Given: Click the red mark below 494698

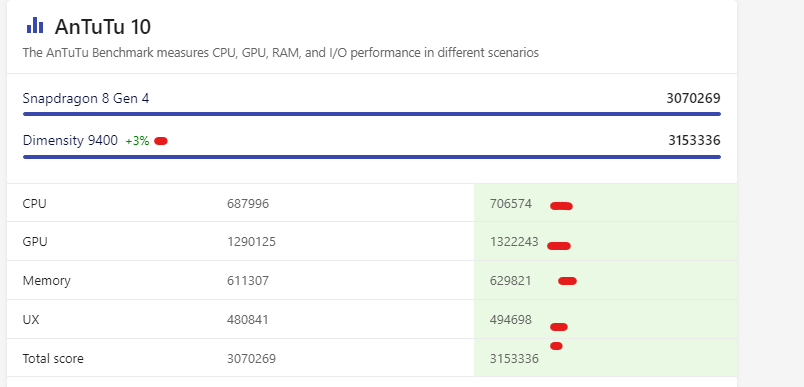Looking at the screenshot, I should pyautogui.click(x=559, y=327).
